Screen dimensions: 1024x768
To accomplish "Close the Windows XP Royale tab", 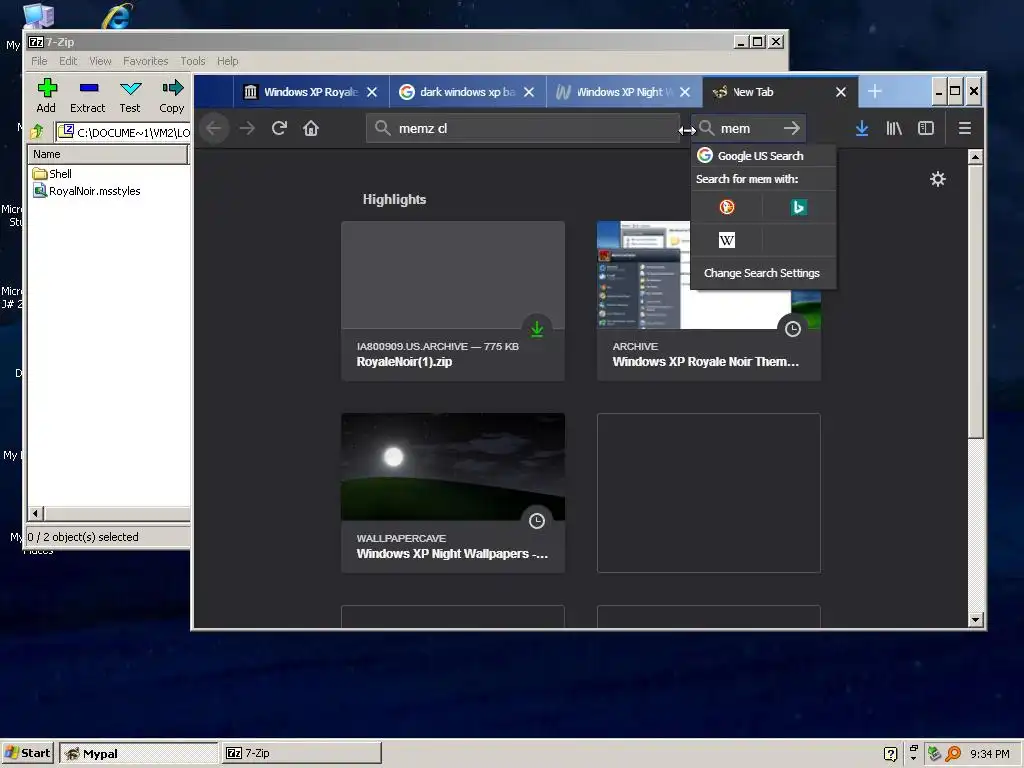I will [372, 92].
